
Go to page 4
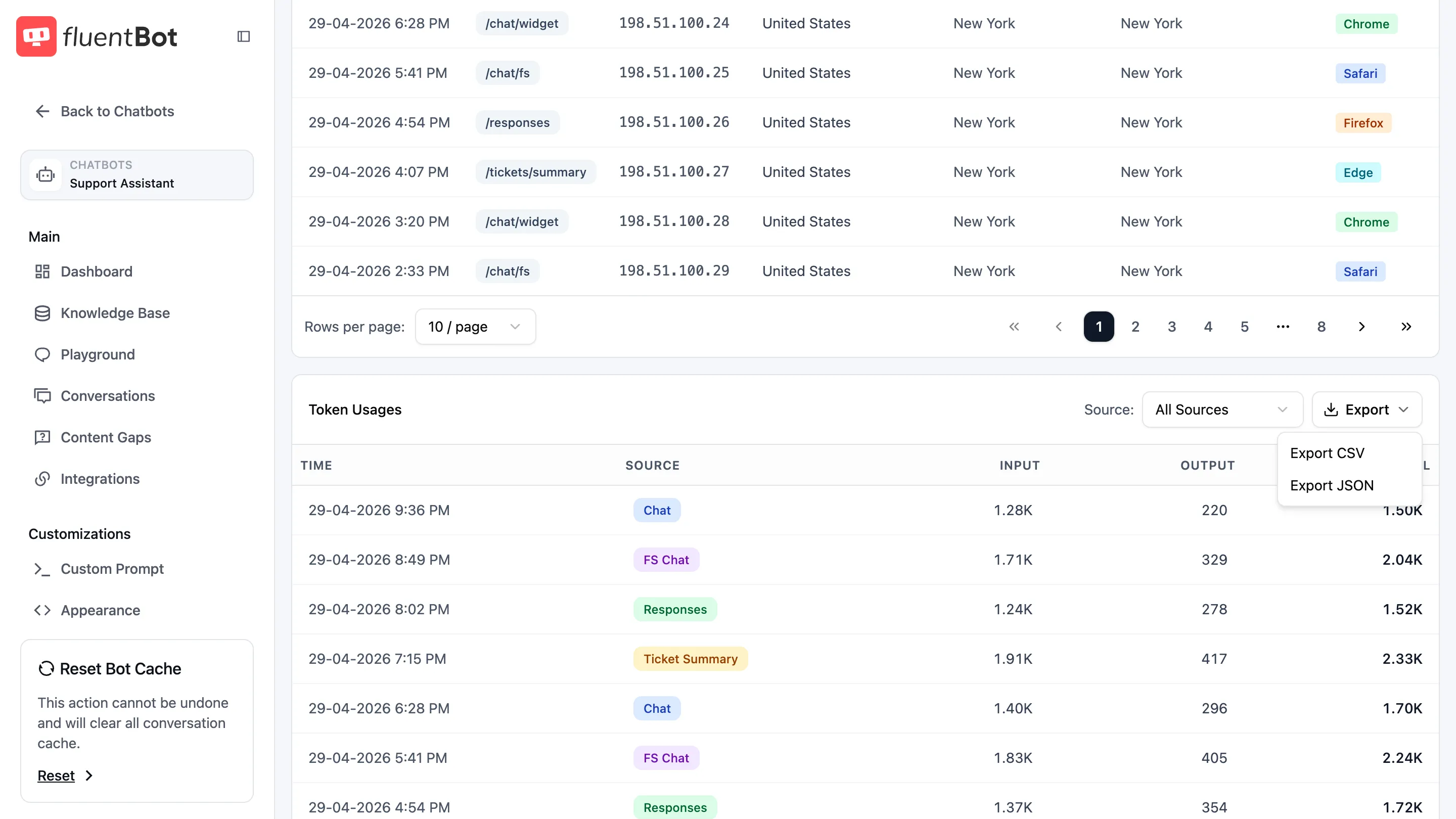click(1208, 327)
